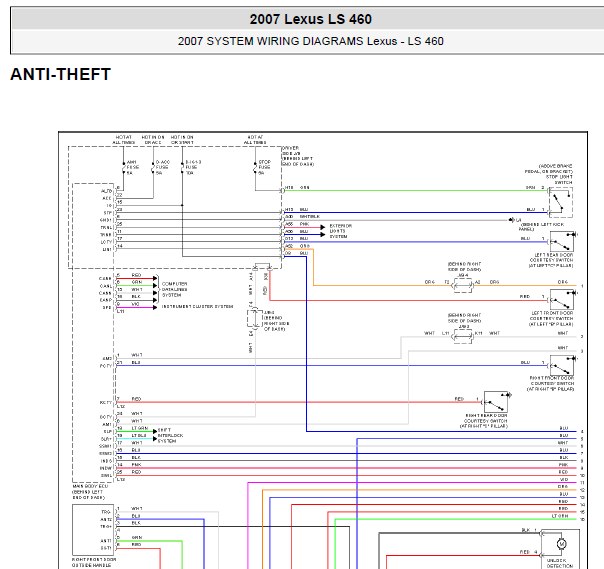Click the 'WHT/BLK' wire color label

point(310,217)
